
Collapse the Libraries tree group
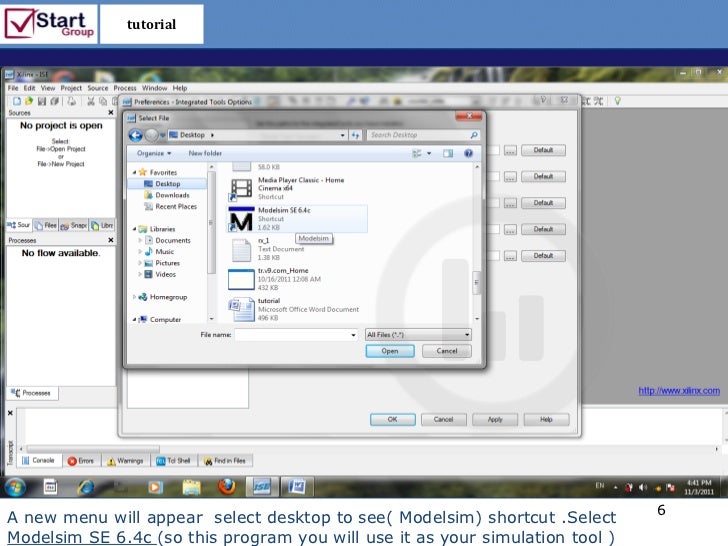(134, 229)
